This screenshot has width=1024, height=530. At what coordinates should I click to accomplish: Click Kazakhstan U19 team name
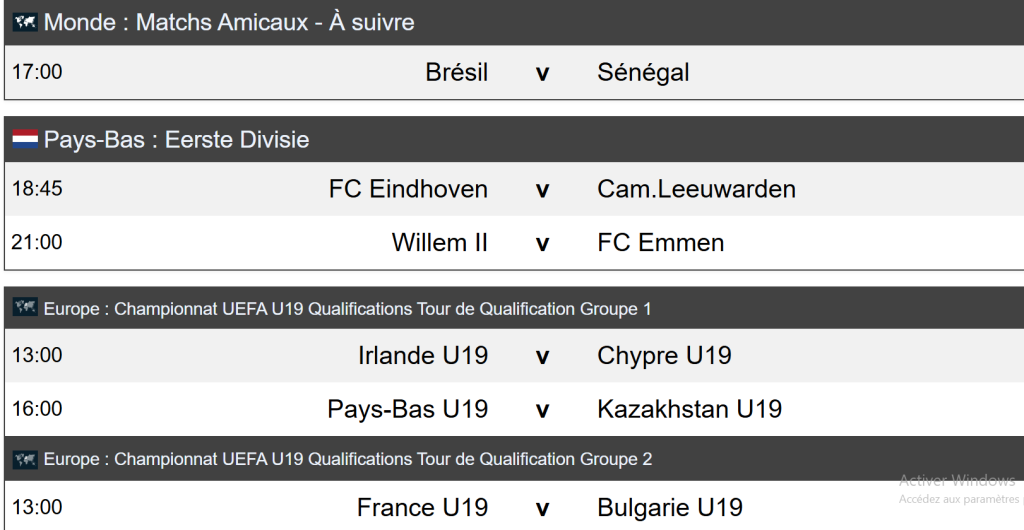tap(689, 409)
